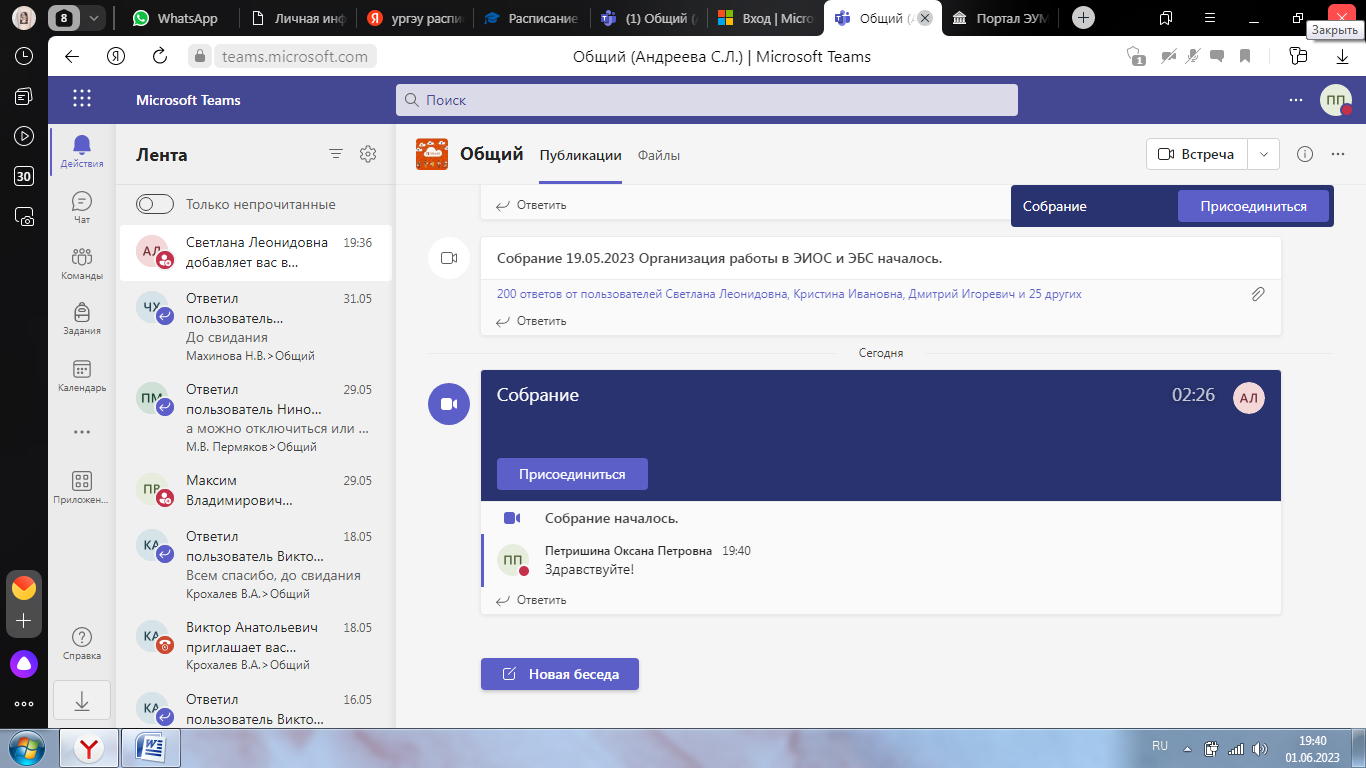This screenshot has height=768, width=1366.
Task: Open Calendar (Календарь) in sidebar
Action: [x=82, y=376]
